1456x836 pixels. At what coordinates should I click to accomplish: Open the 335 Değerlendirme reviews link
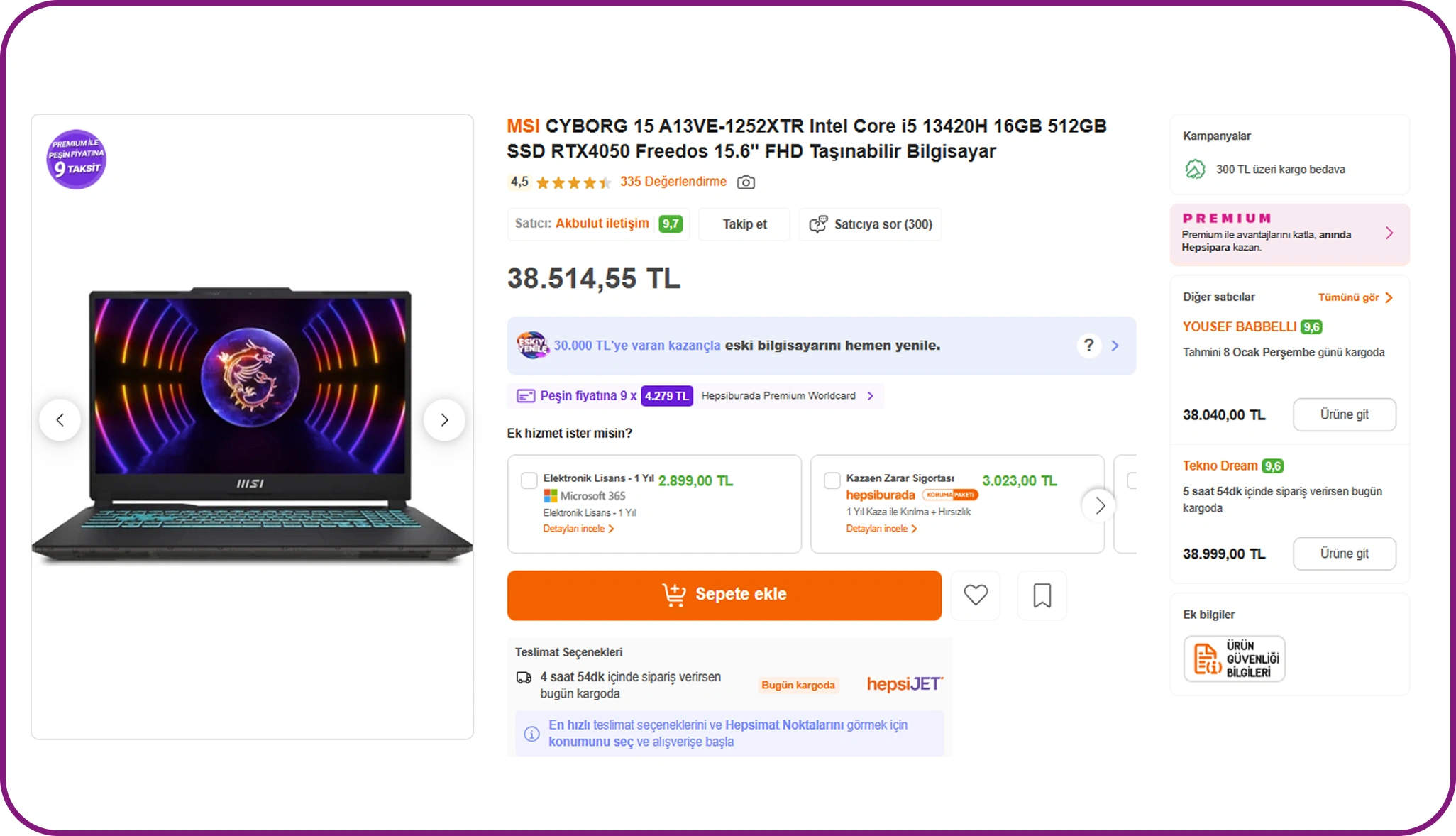point(673,182)
